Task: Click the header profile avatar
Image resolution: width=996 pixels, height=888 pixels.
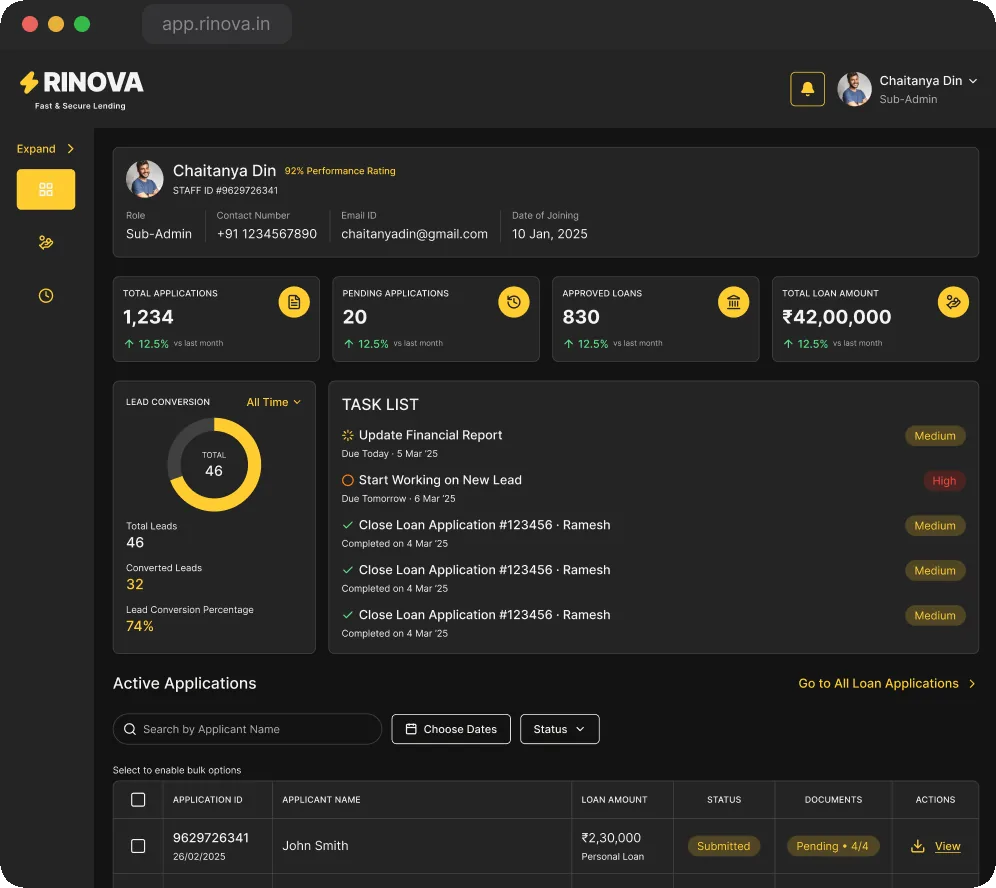Action: [854, 89]
